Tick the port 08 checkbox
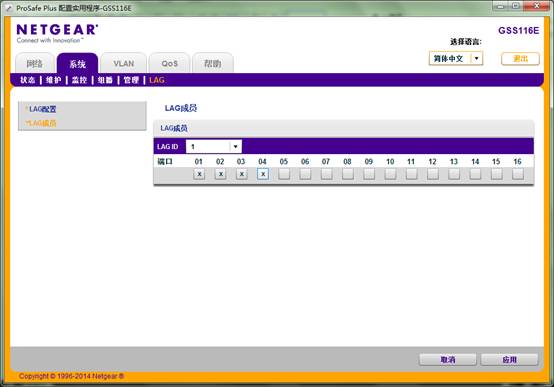This screenshot has height=387, width=554. (x=348, y=174)
